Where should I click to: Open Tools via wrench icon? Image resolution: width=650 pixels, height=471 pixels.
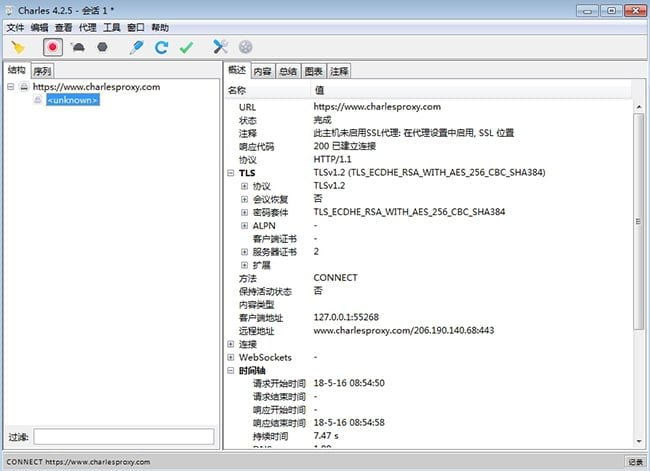tap(221, 47)
